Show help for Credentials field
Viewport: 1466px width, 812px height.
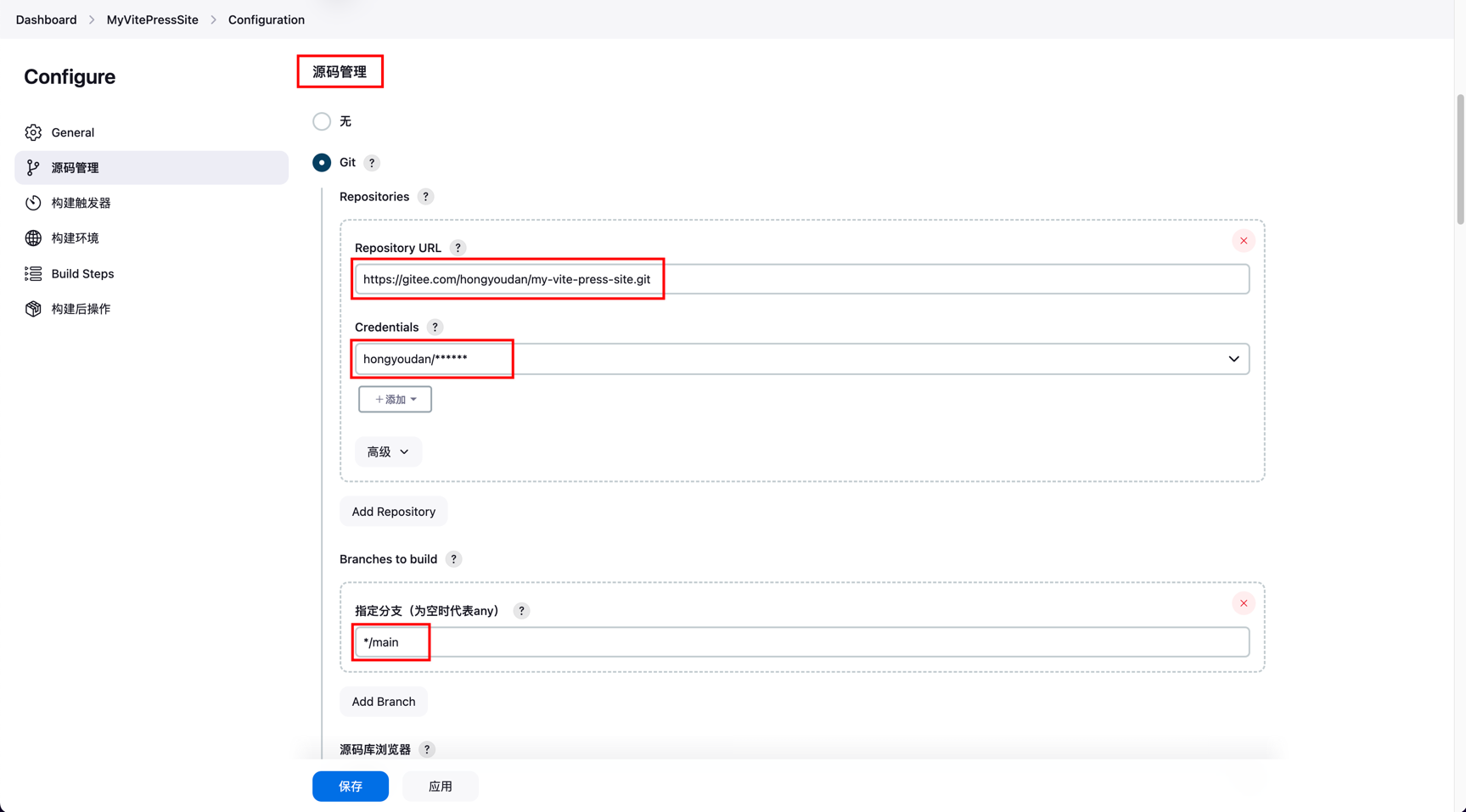click(x=435, y=328)
